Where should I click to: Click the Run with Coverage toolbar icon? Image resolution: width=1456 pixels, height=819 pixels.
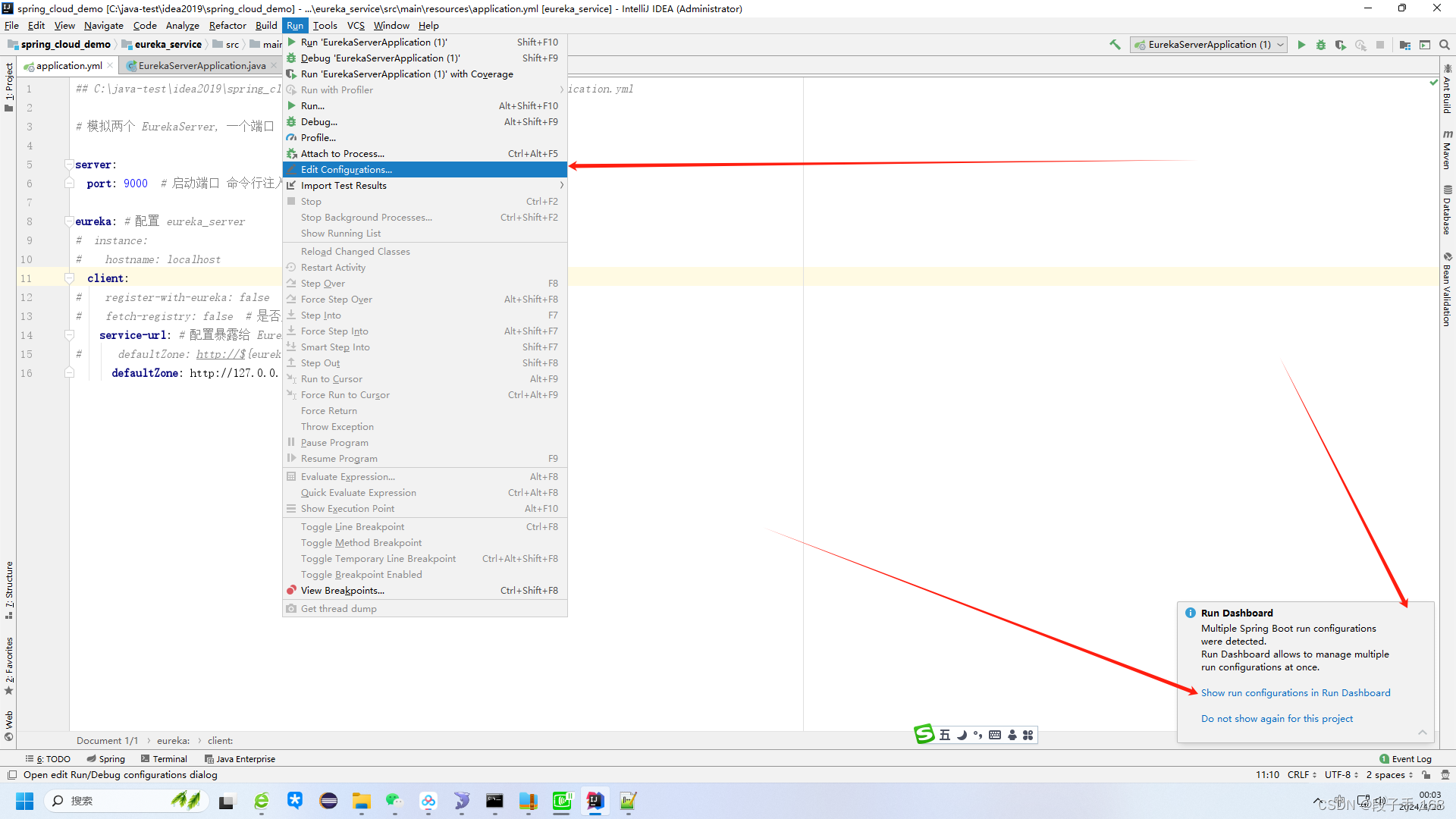(1341, 45)
